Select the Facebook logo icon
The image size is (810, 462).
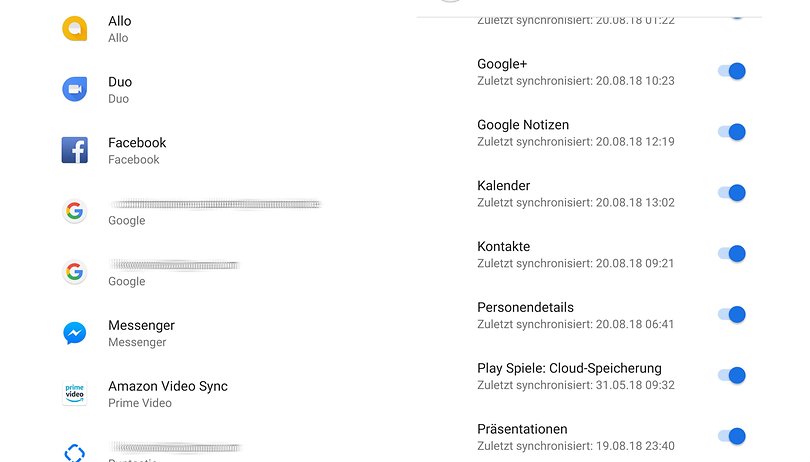[75, 150]
